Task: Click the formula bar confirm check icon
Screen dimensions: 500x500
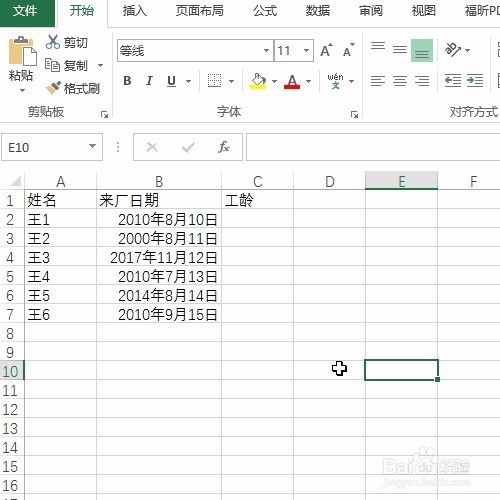Action: (x=188, y=147)
